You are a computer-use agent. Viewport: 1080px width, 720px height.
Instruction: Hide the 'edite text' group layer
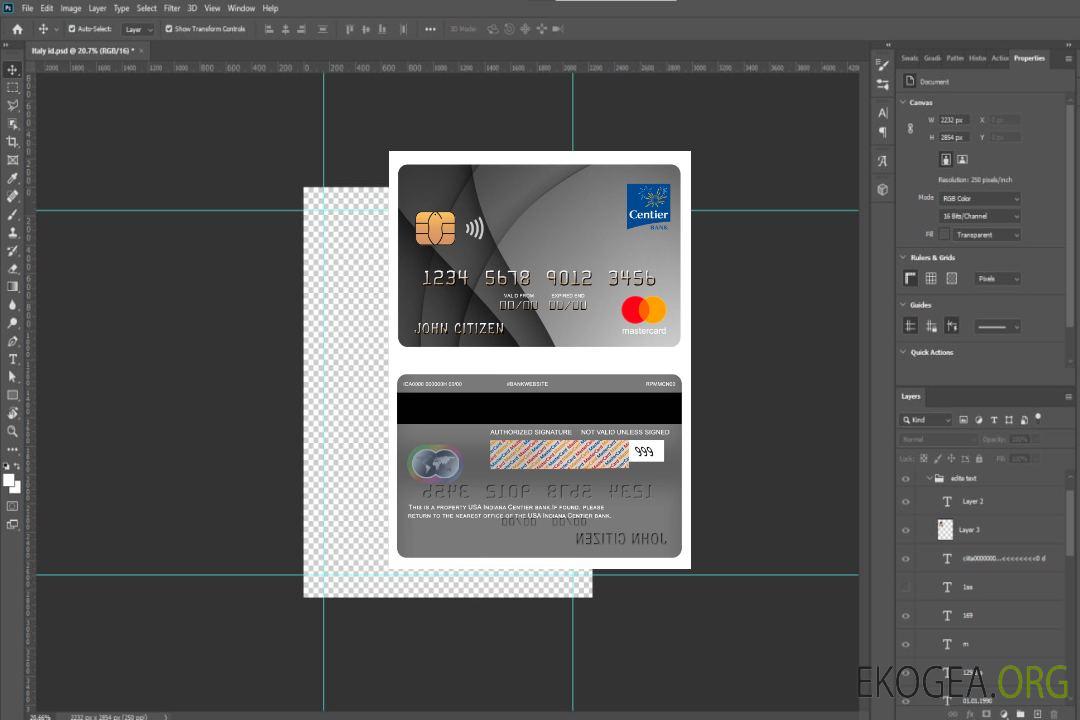click(x=906, y=479)
